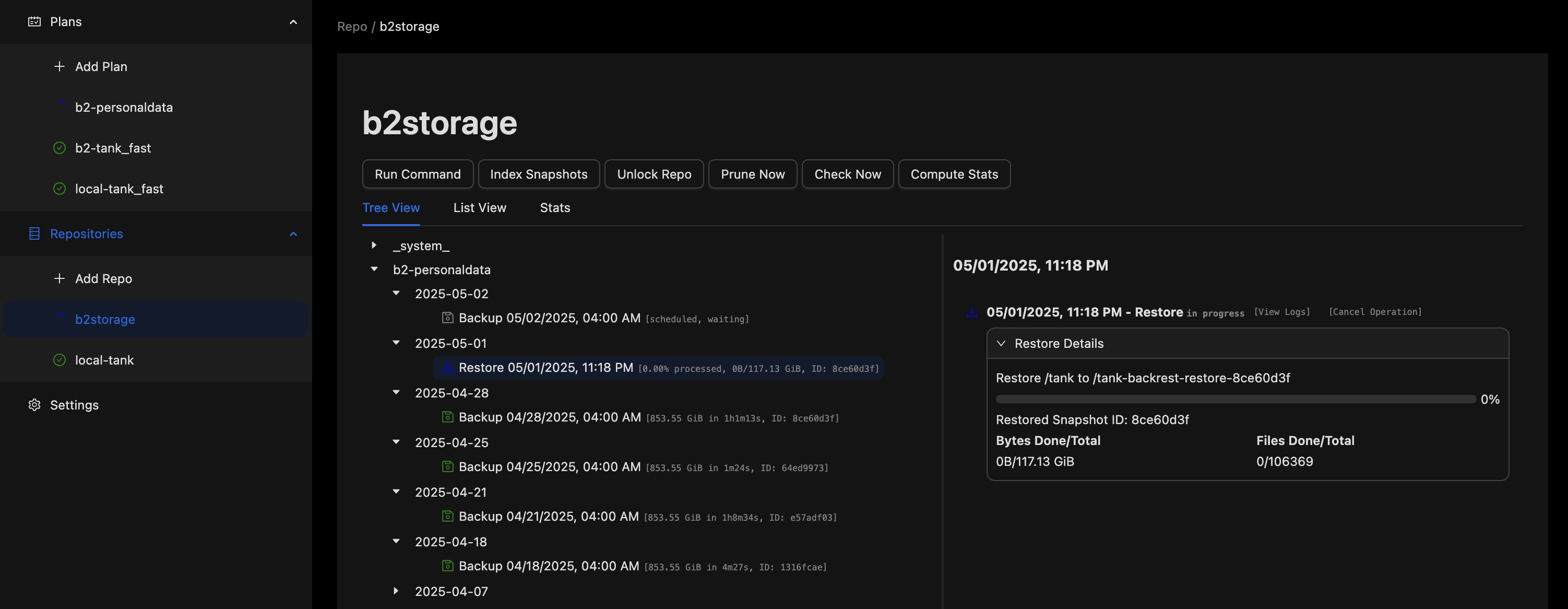1568x609 pixels.
Task: Expand the _system_ tree node
Action: (x=374, y=245)
